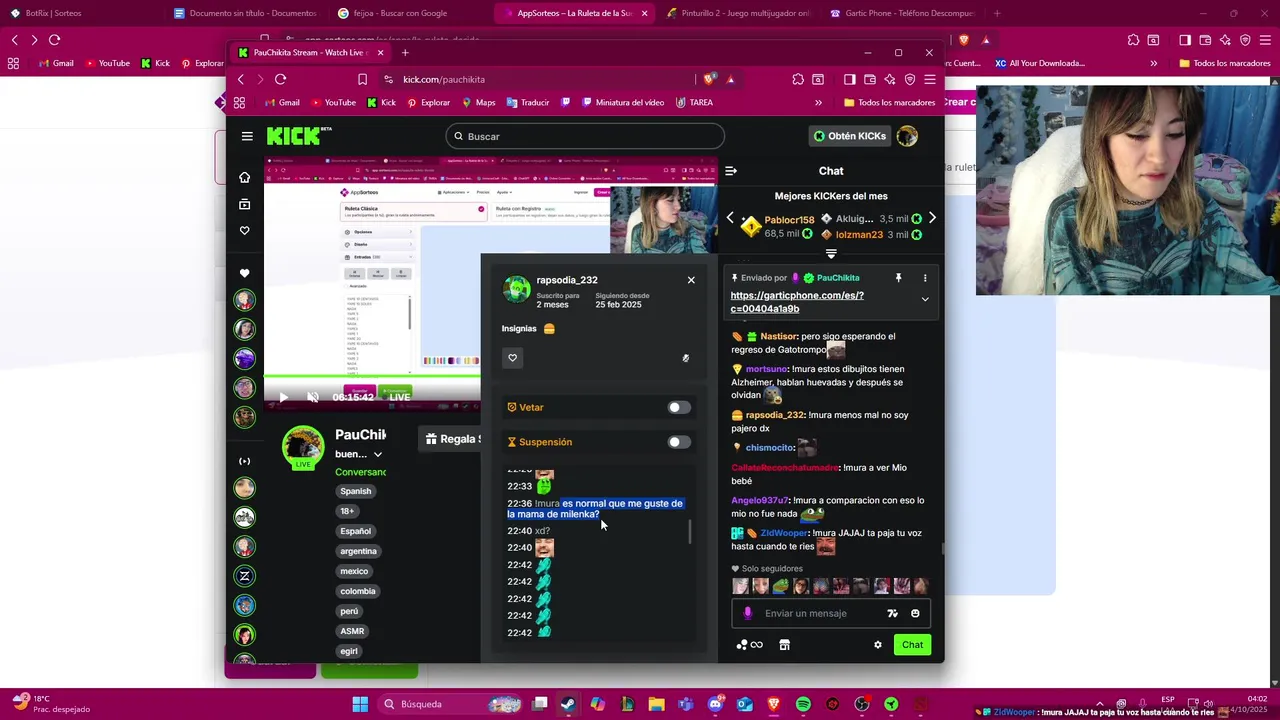
Task: Open Spotify from the taskbar
Action: point(803,704)
